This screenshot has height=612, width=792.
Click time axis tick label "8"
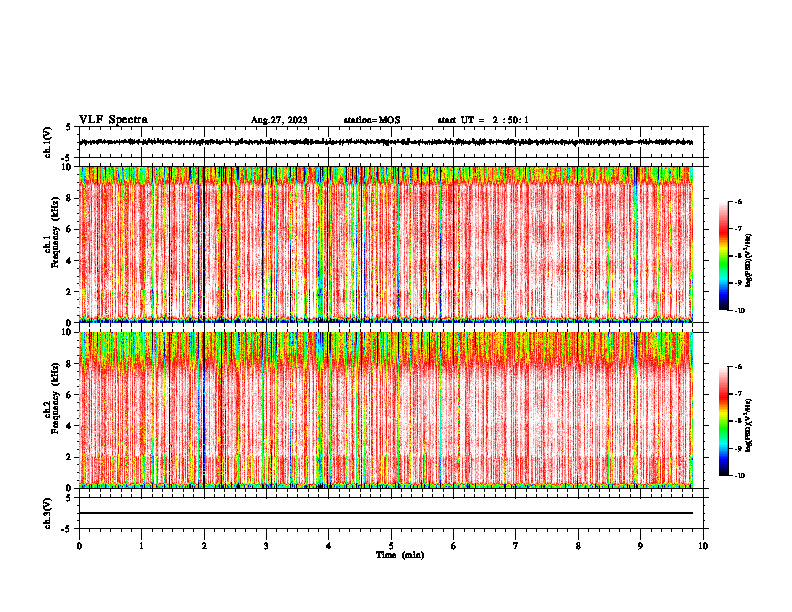(578, 546)
